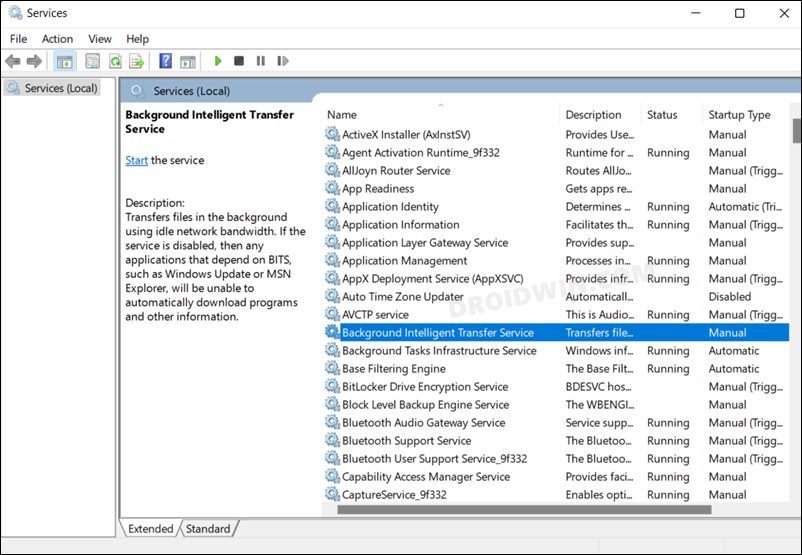
Task: Click gear icon beside Bluetooth Support Service
Action: 332,440
